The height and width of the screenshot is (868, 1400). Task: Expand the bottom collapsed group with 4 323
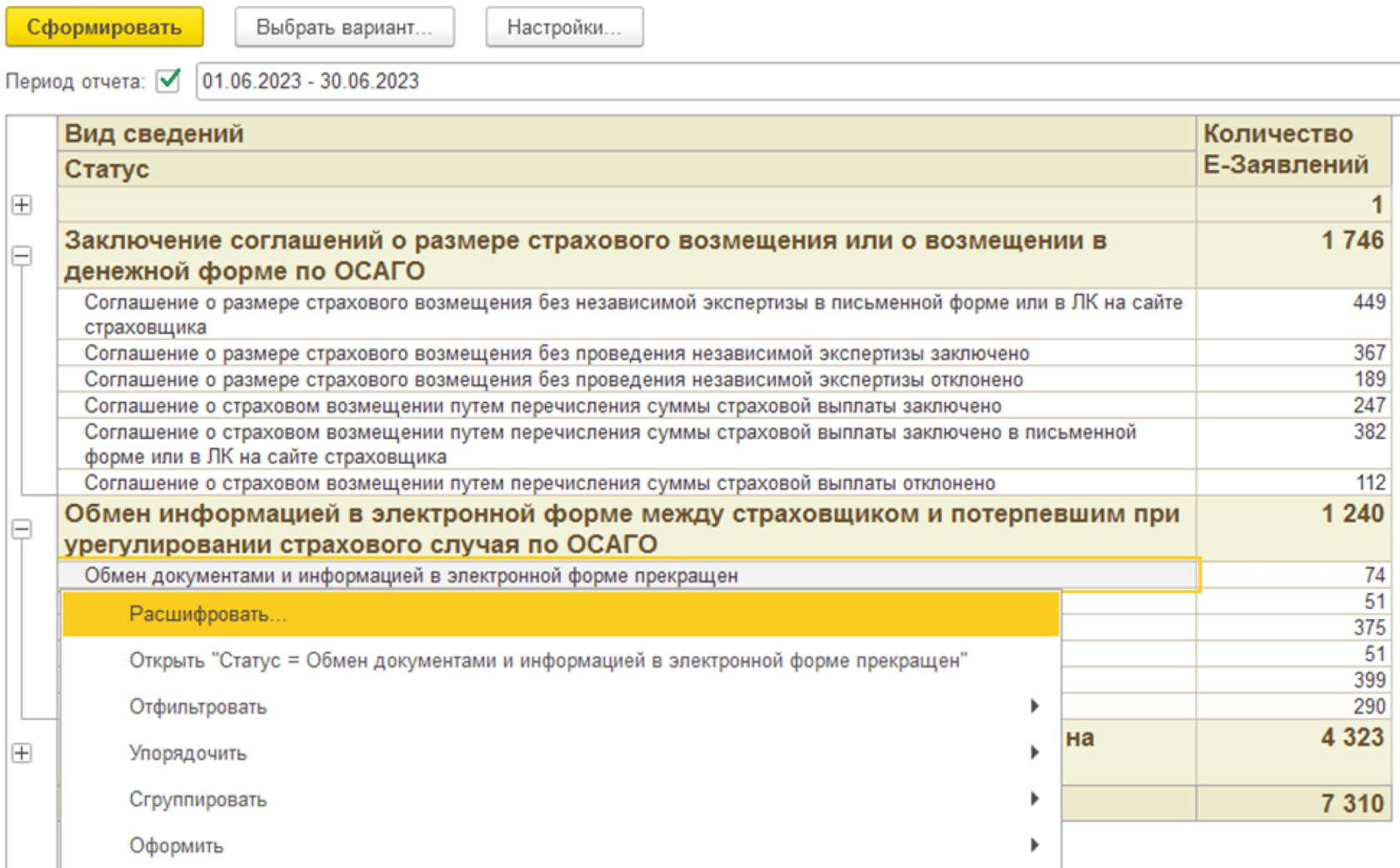22,753
